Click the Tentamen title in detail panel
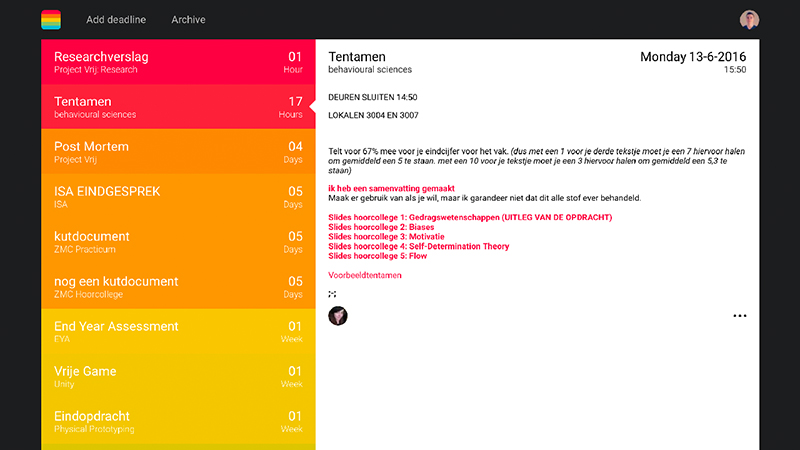Image resolution: width=800 pixels, height=450 pixels. pos(357,57)
